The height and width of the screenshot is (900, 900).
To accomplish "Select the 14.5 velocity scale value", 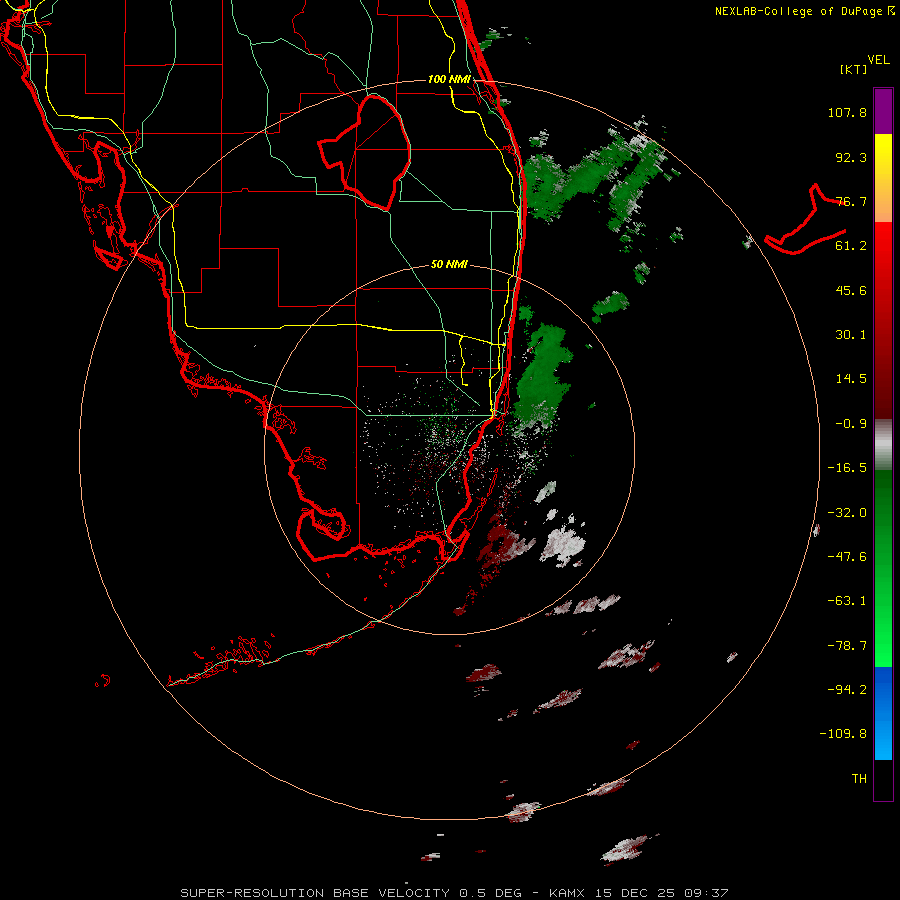I will 851,379.
